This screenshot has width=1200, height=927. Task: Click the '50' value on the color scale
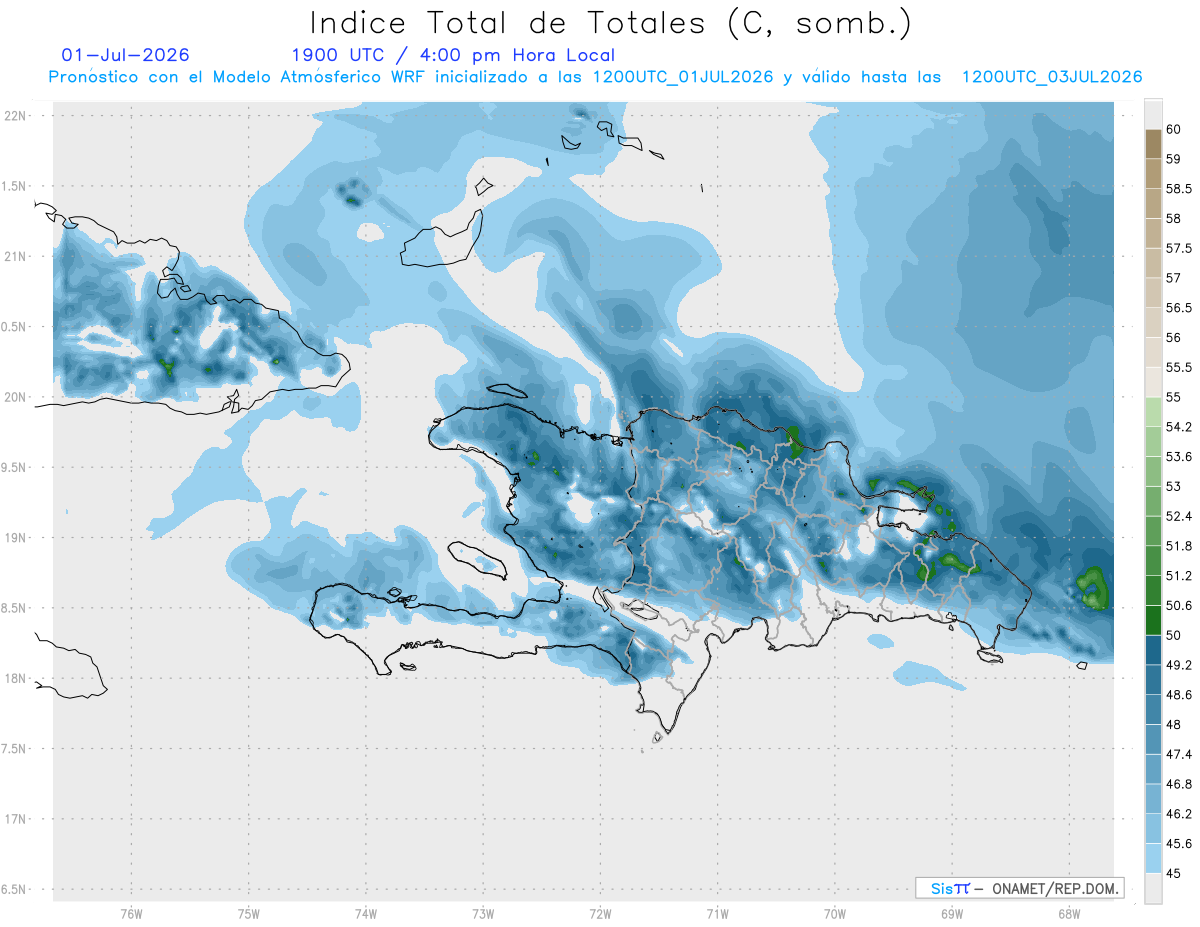coord(1173,635)
